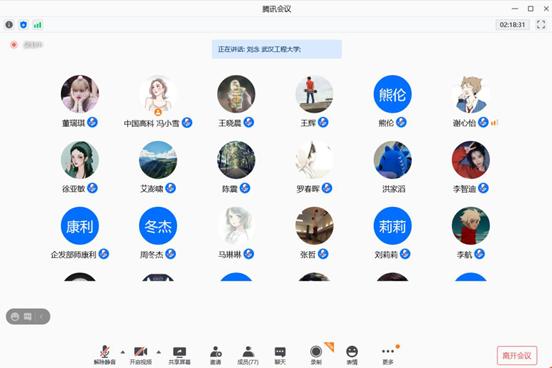Collapse the floating pill with its chevron
Image resolution: width=552 pixels, height=368 pixels.
click(x=41, y=317)
